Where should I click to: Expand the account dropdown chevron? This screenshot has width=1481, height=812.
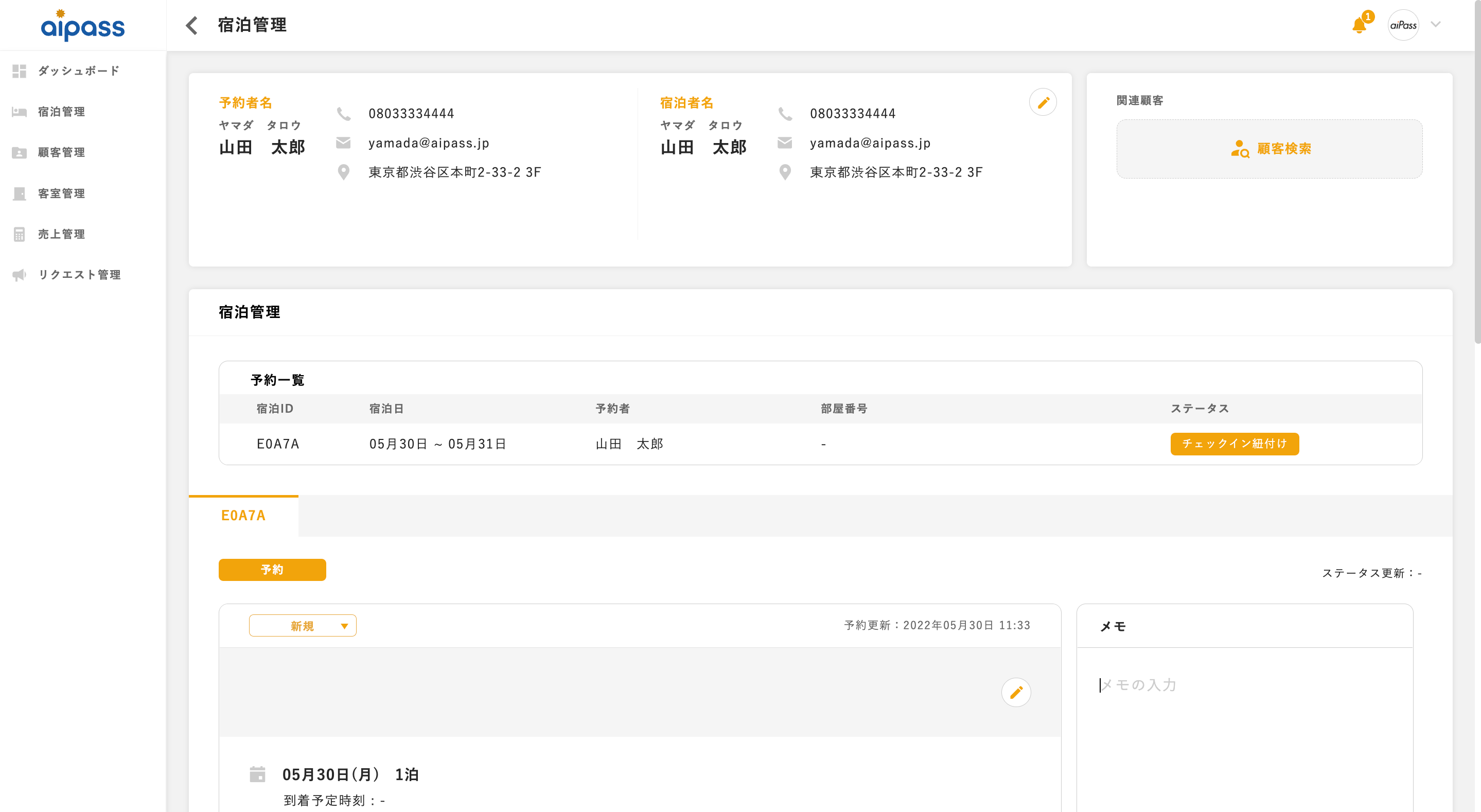pyautogui.click(x=1436, y=25)
